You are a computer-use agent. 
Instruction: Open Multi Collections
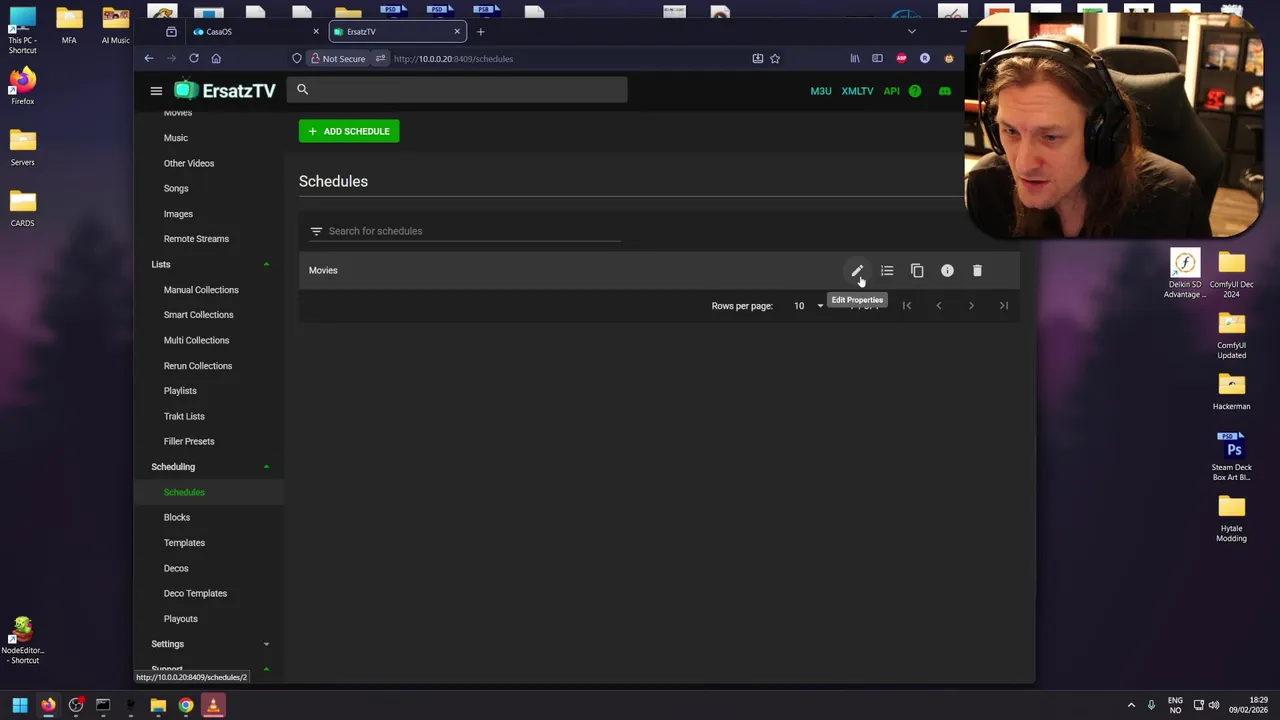coord(196,340)
